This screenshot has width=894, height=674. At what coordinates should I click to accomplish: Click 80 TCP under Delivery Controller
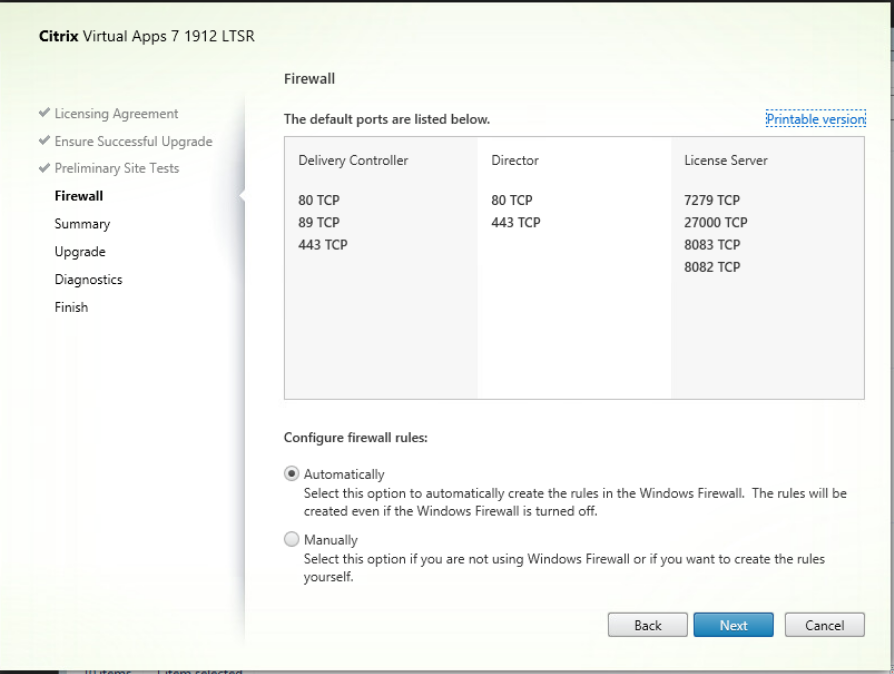coord(319,200)
